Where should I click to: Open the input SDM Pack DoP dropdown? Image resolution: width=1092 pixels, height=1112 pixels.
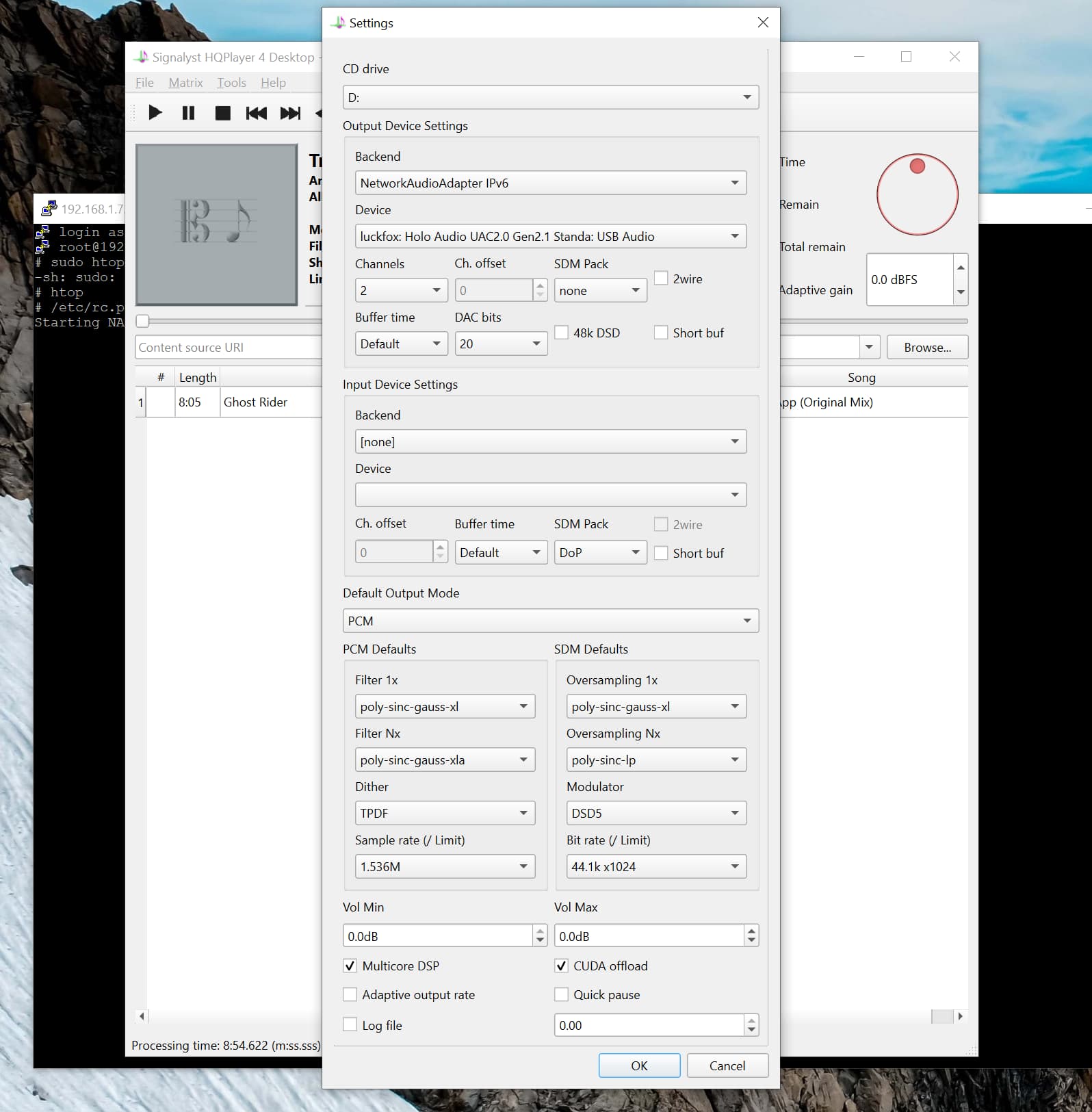(600, 552)
